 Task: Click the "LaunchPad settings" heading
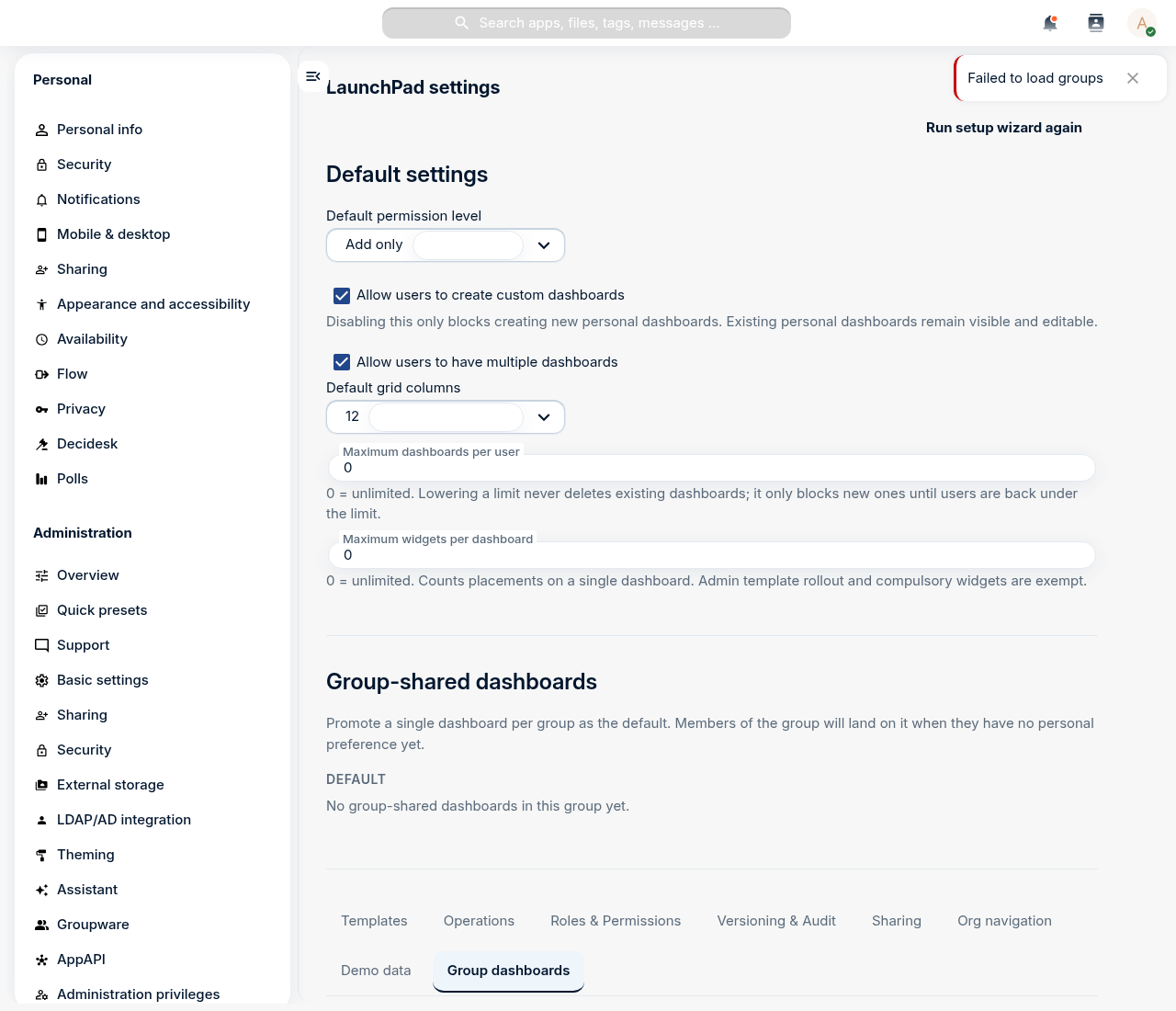(413, 87)
